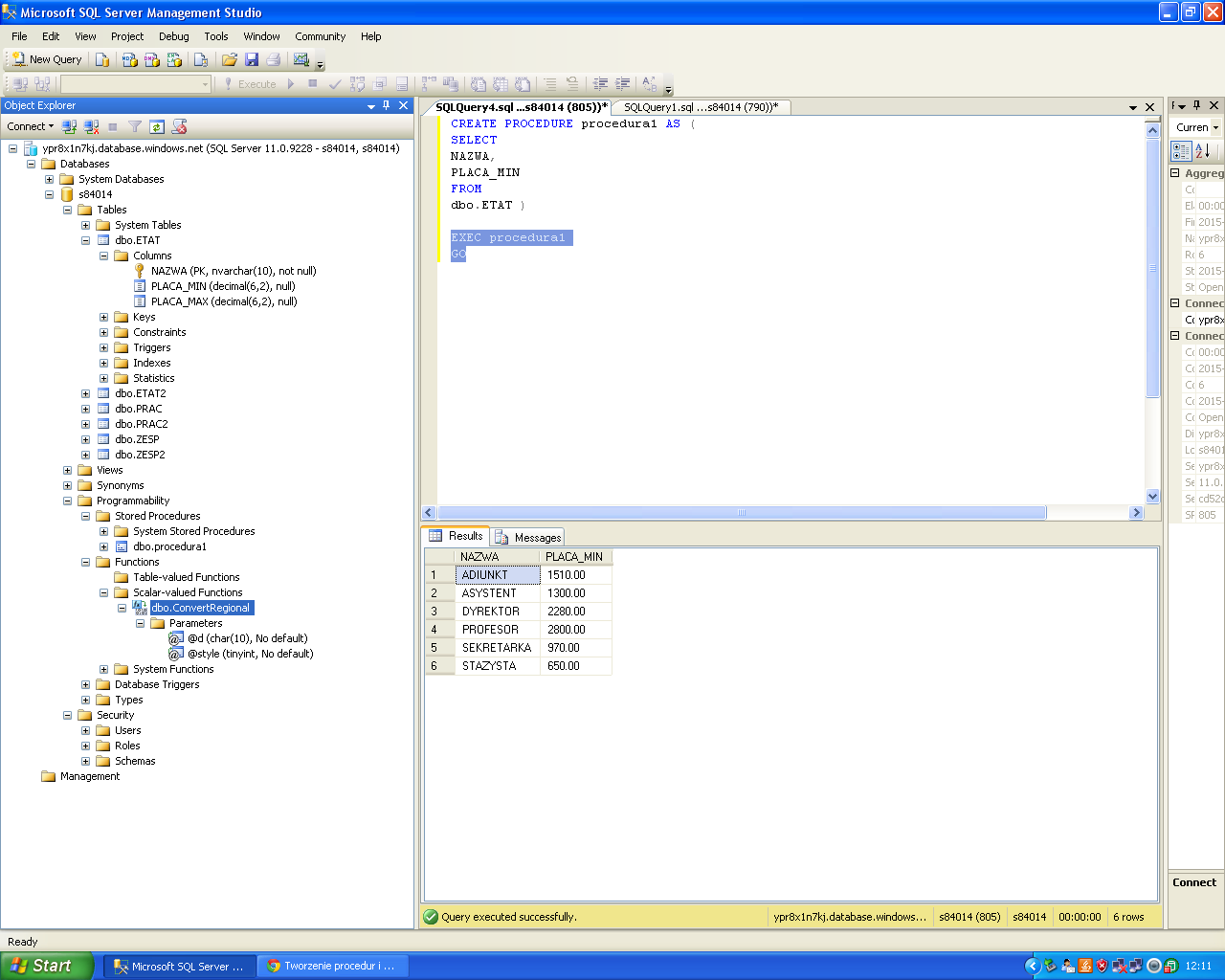Toggle the auto-hide pin on Properties panel
Screen dimensions: 1225x980
pyautogui.click(x=1196, y=106)
